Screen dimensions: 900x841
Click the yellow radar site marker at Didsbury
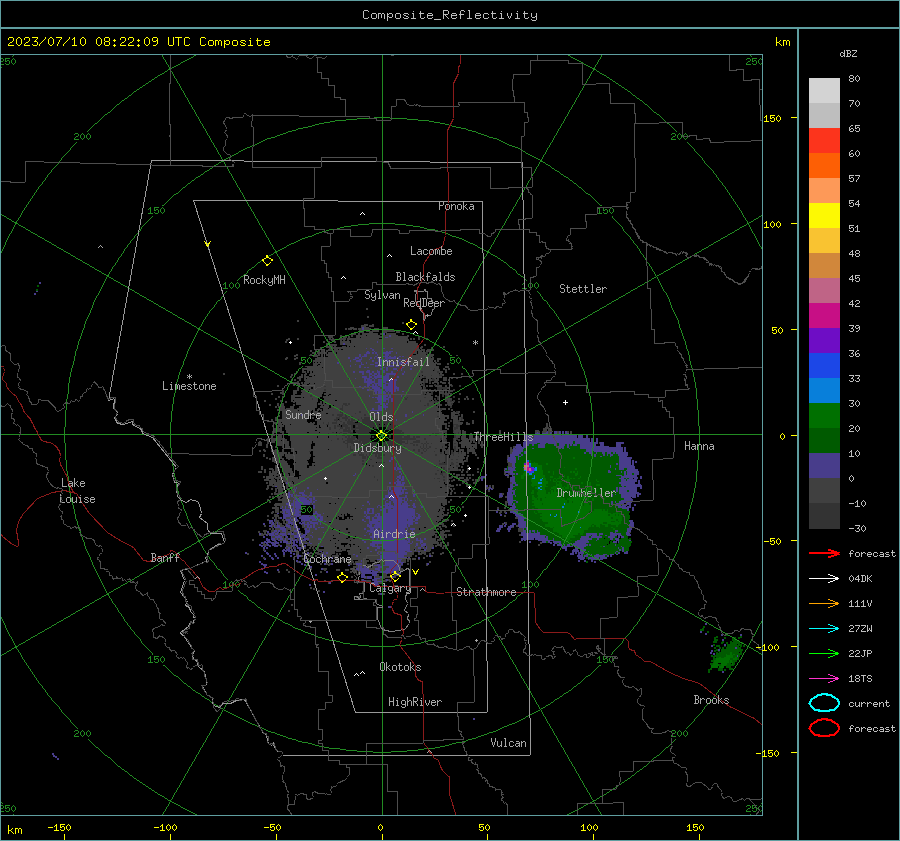[382, 436]
